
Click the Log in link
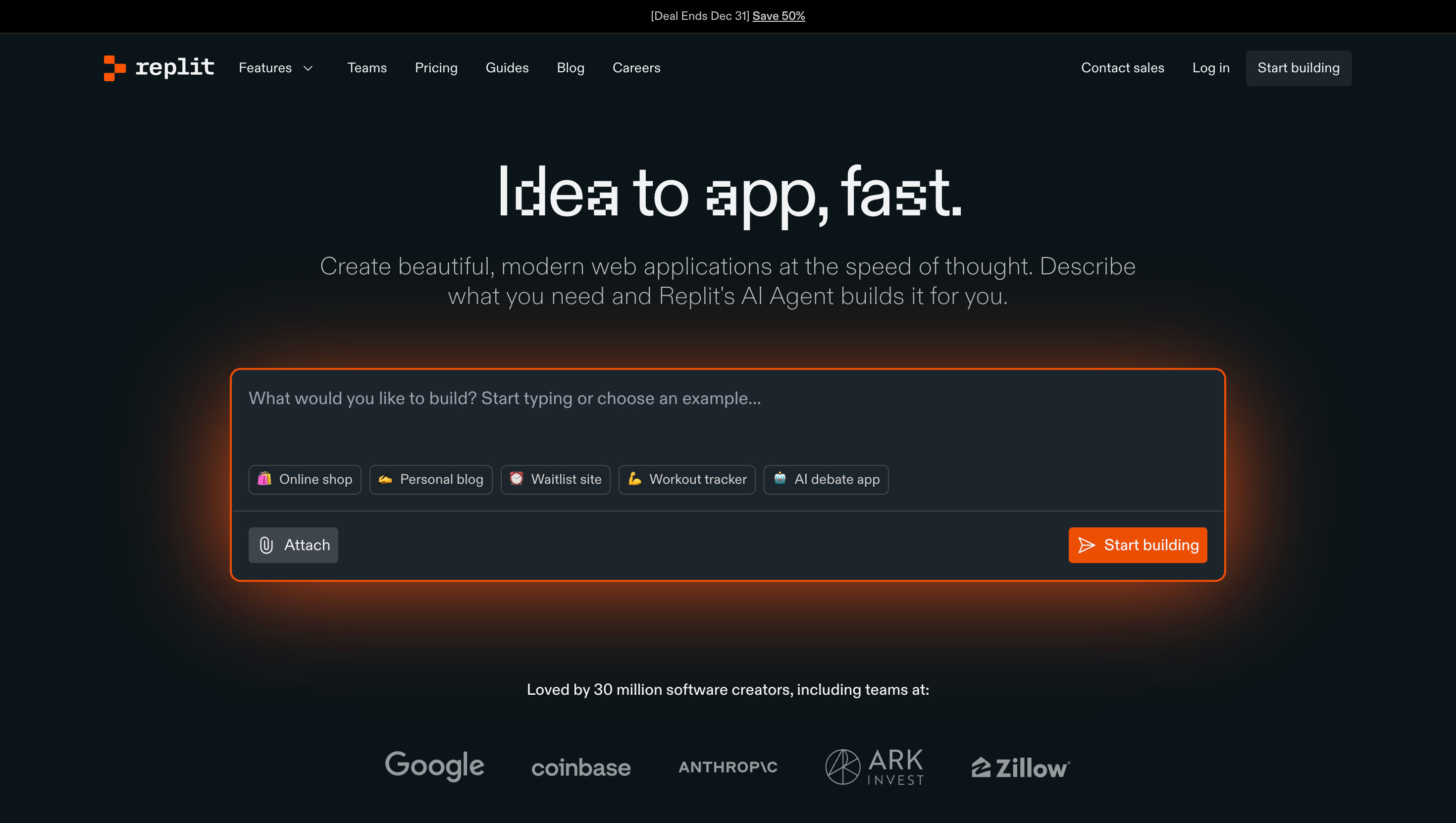pos(1211,68)
